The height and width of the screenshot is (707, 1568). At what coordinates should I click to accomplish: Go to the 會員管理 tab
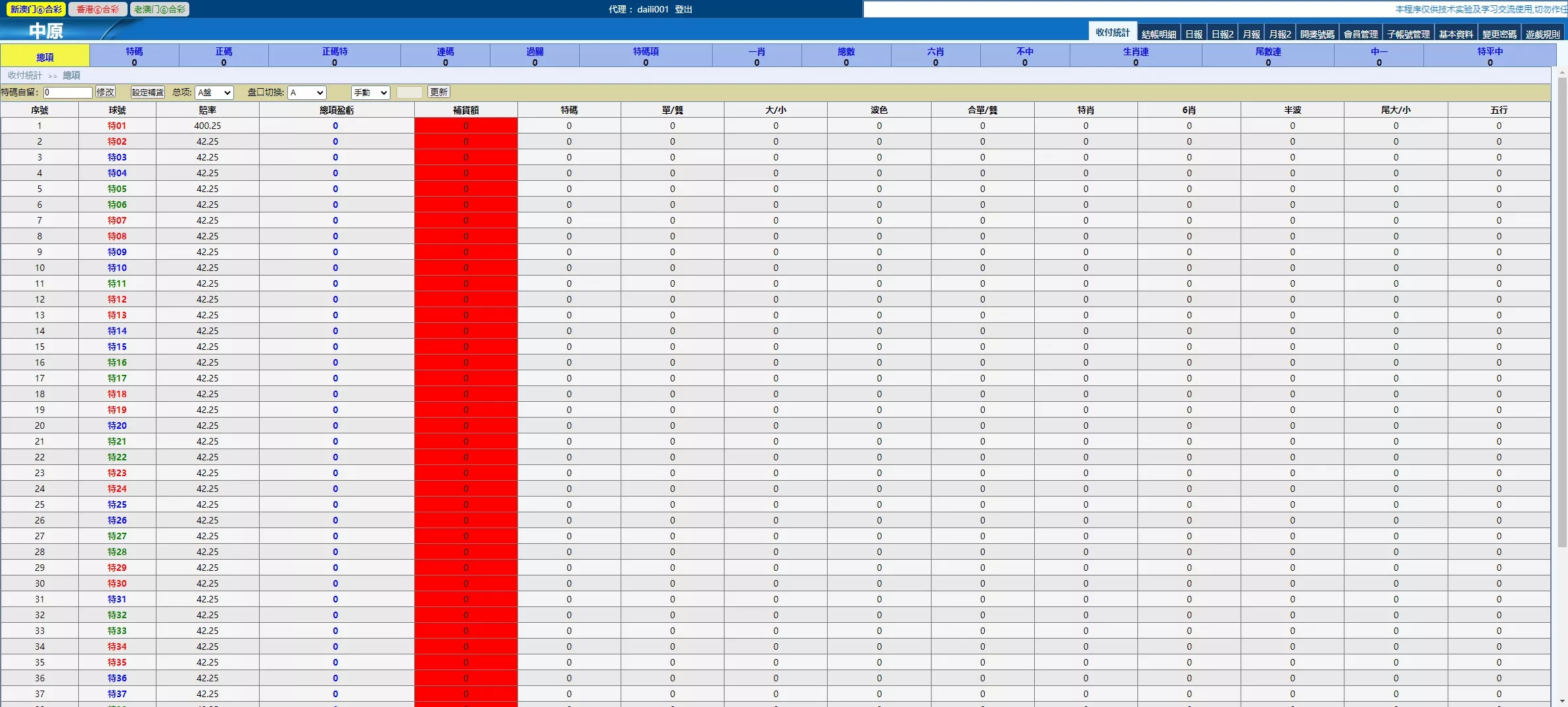pos(1360,34)
